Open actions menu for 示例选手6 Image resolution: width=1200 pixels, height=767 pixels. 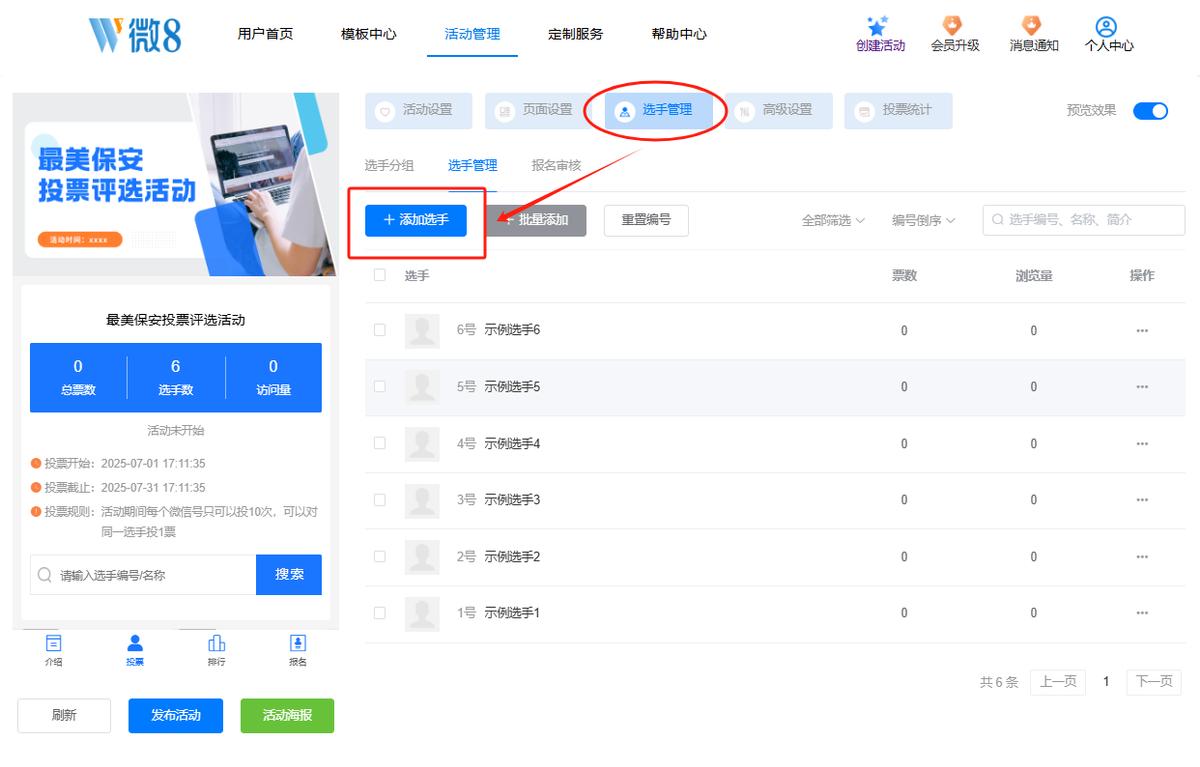pyautogui.click(x=1142, y=331)
